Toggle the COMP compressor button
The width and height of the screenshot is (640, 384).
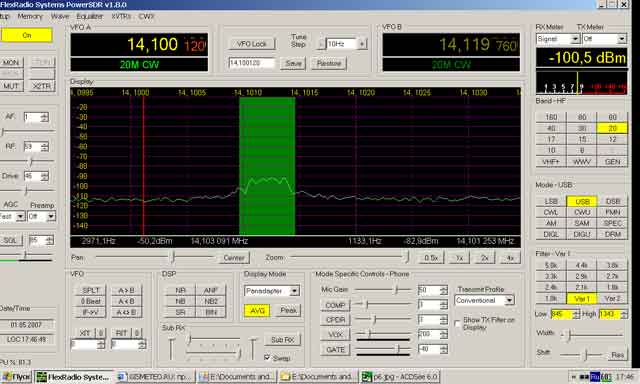[x=335, y=305]
